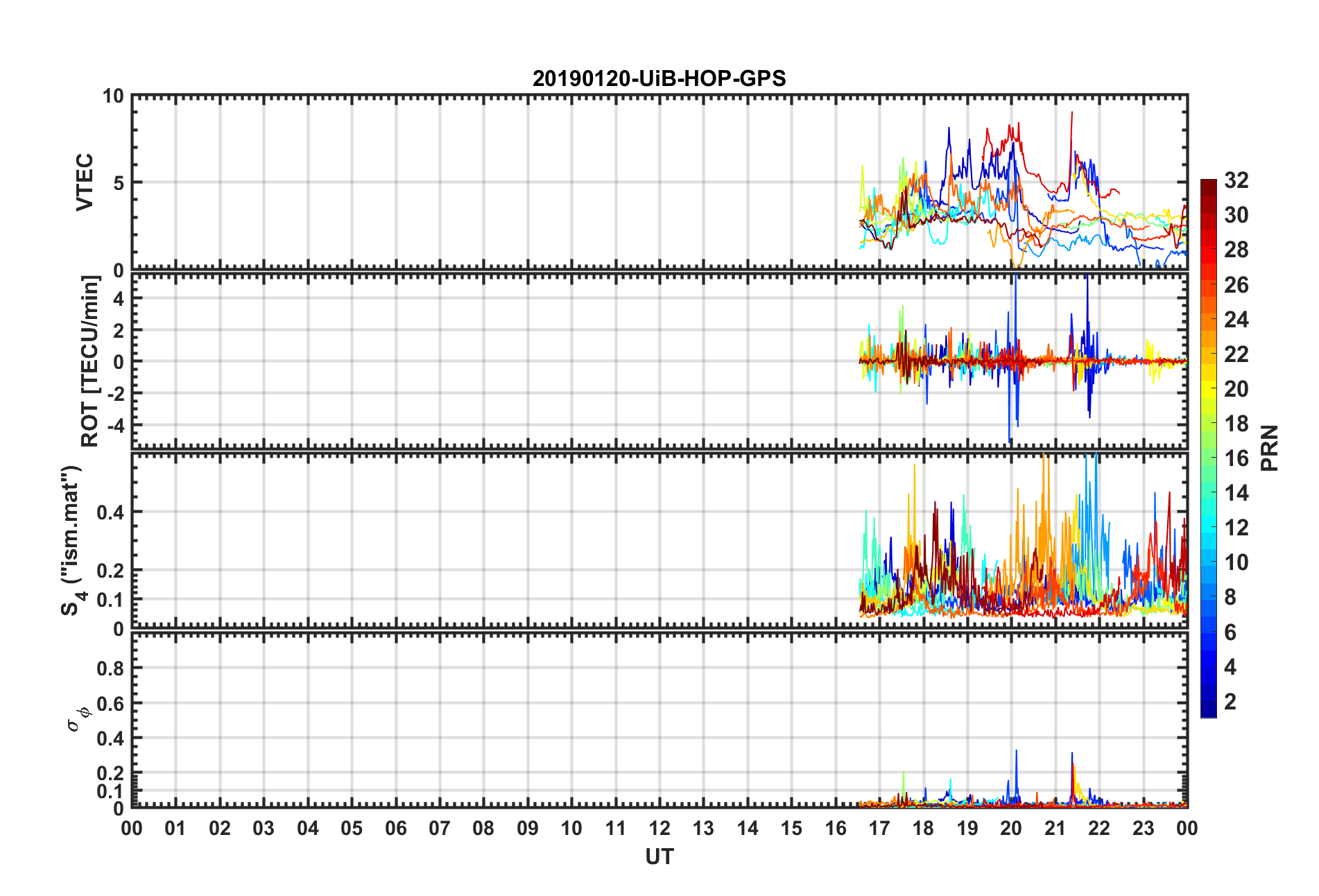The height and width of the screenshot is (896, 1319).
Task: Click colorbar tick label 32
Action: point(1236,180)
